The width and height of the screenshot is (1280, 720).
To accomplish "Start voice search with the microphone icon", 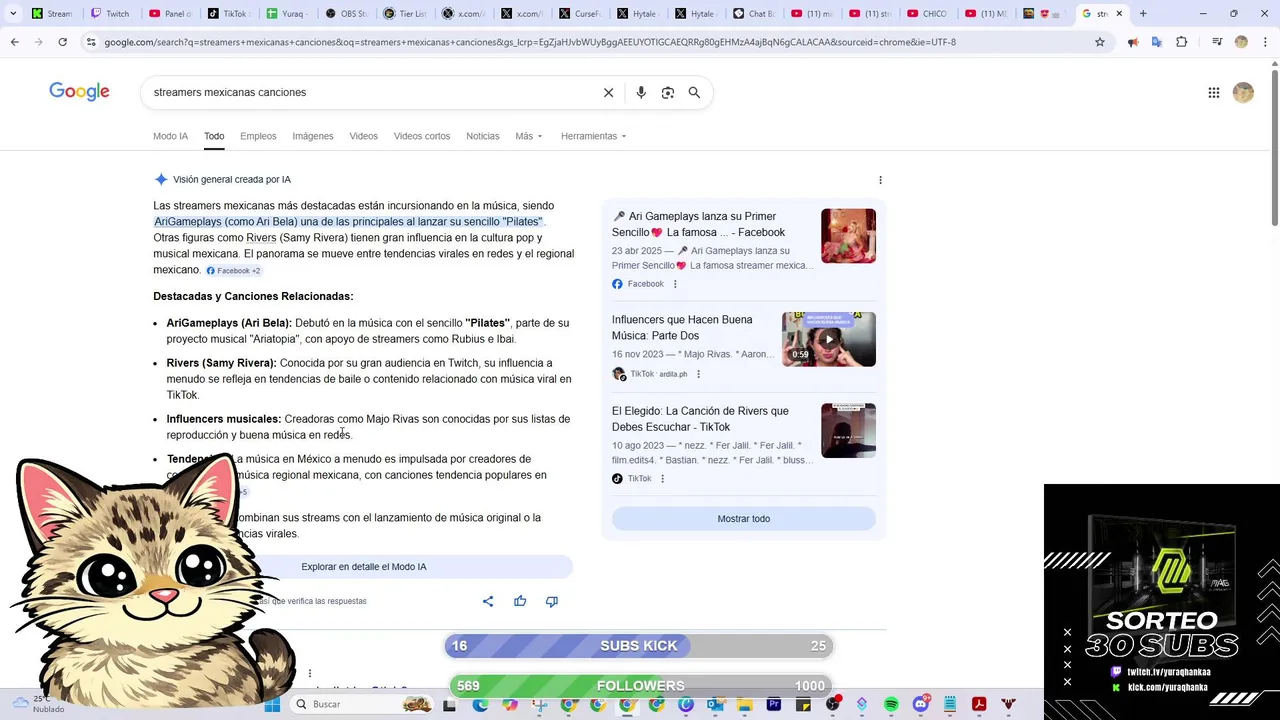I will pos(641,92).
